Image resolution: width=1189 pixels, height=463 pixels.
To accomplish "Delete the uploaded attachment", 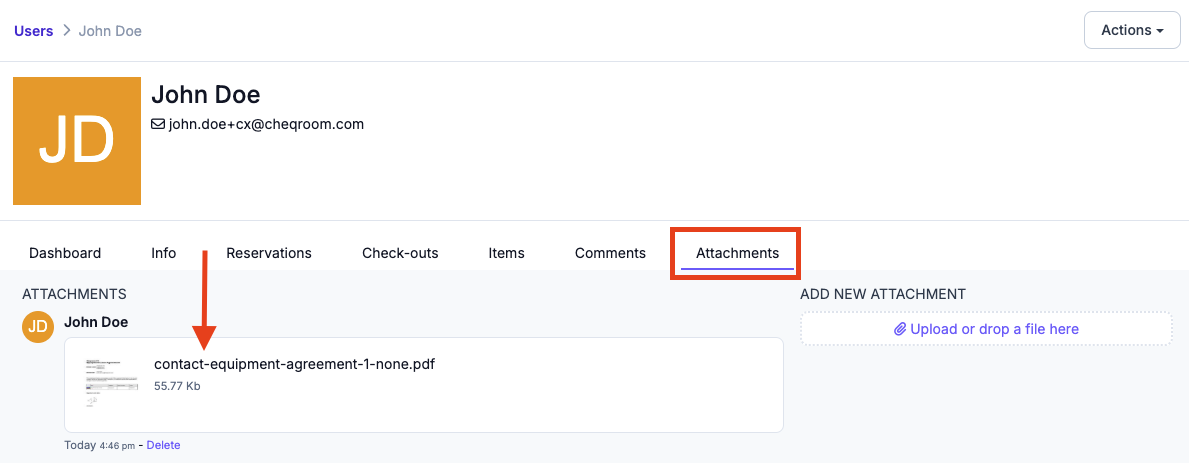I will tap(163, 446).
